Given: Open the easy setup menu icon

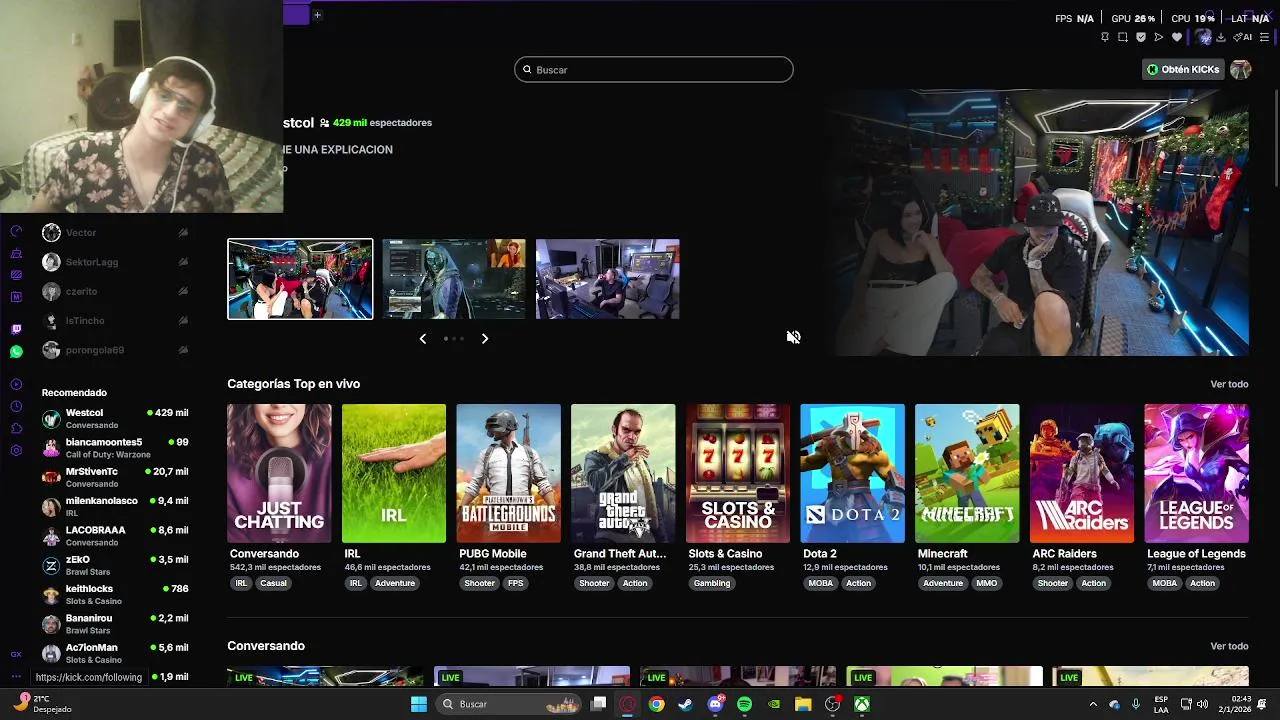Looking at the screenshot, I should (x=1265, y=37).
